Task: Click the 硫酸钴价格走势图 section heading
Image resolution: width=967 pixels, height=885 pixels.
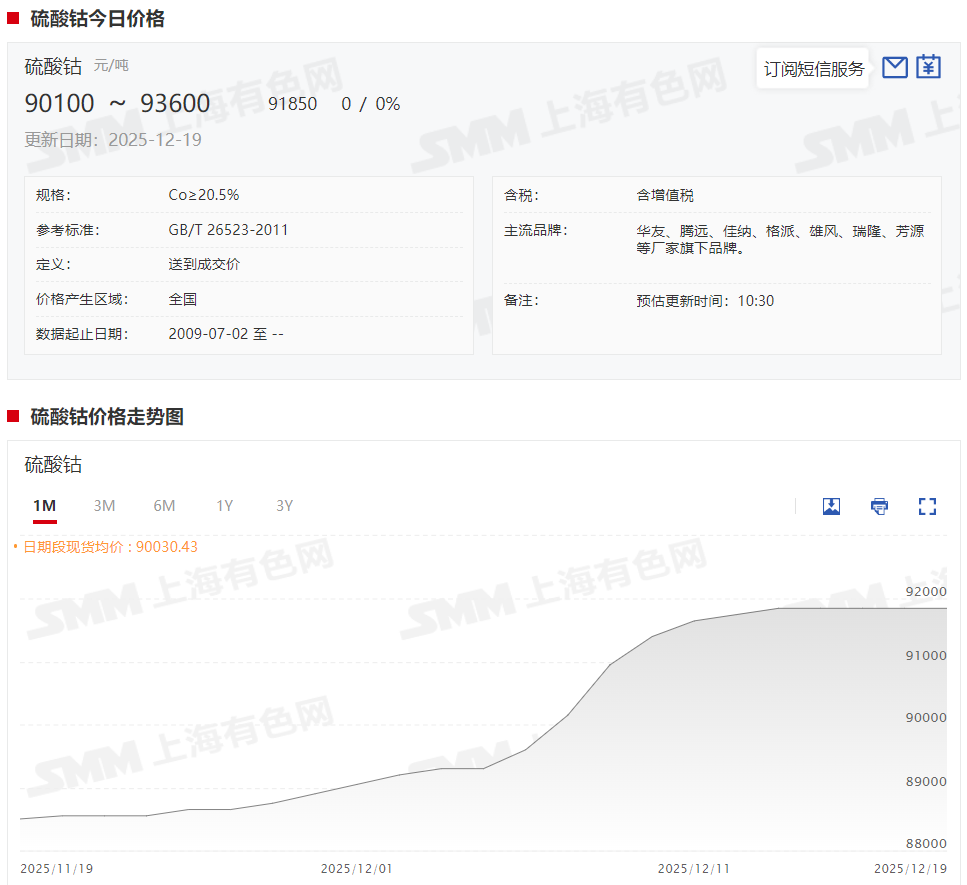Action: coord(107,417)
